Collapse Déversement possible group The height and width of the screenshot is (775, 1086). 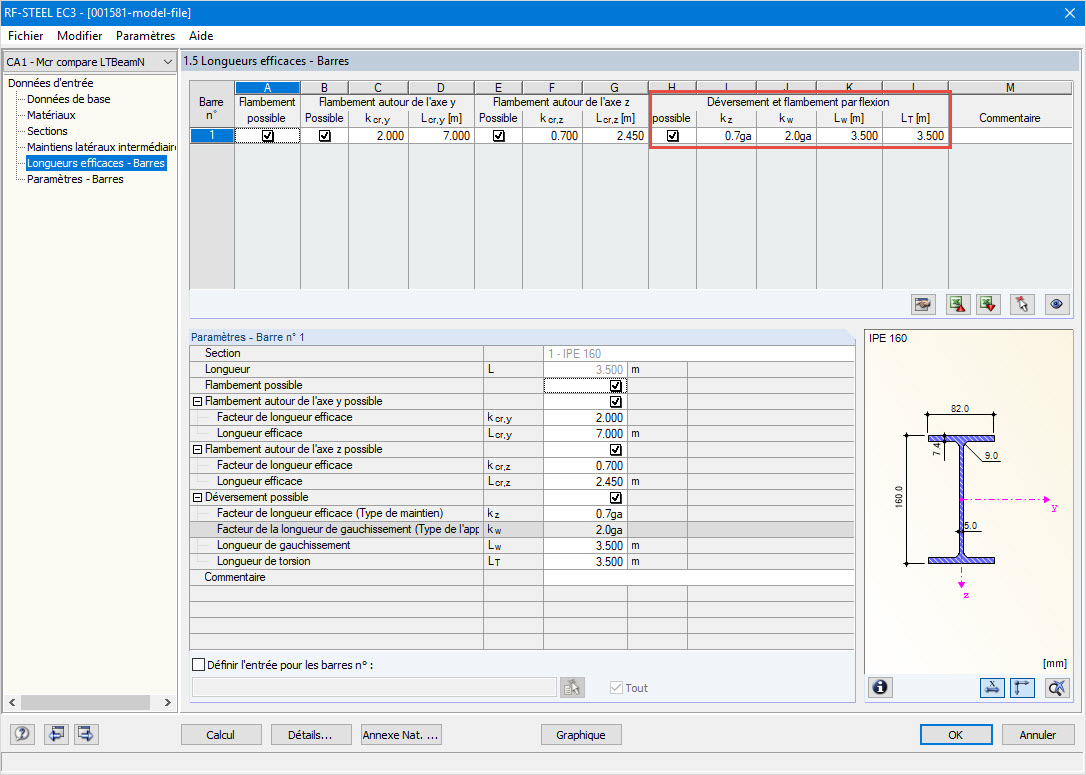click(197, 497)
